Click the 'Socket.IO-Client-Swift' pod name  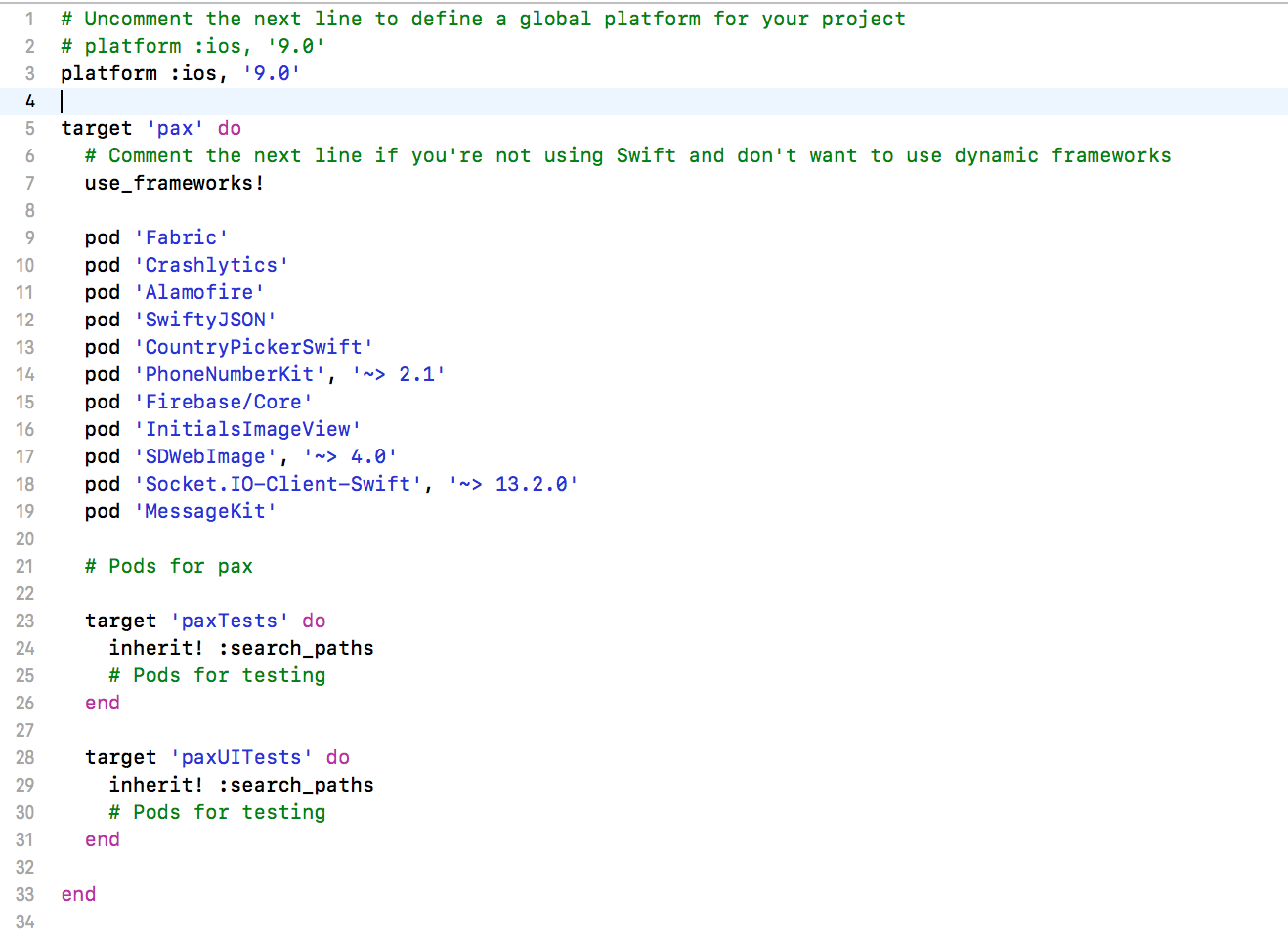[x=278, y=484]
